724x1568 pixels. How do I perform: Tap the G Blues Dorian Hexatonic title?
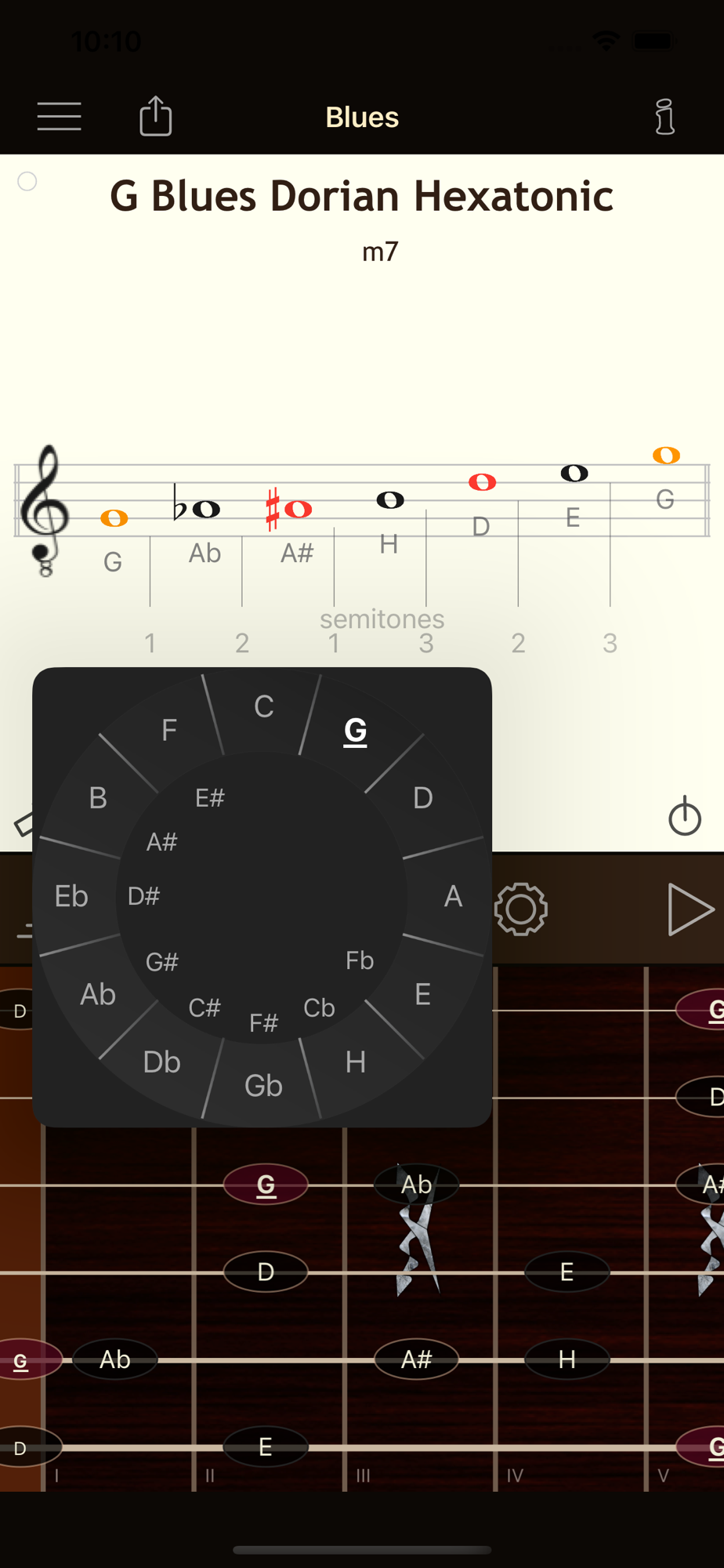pyautogui.click(x=361, y=196)
